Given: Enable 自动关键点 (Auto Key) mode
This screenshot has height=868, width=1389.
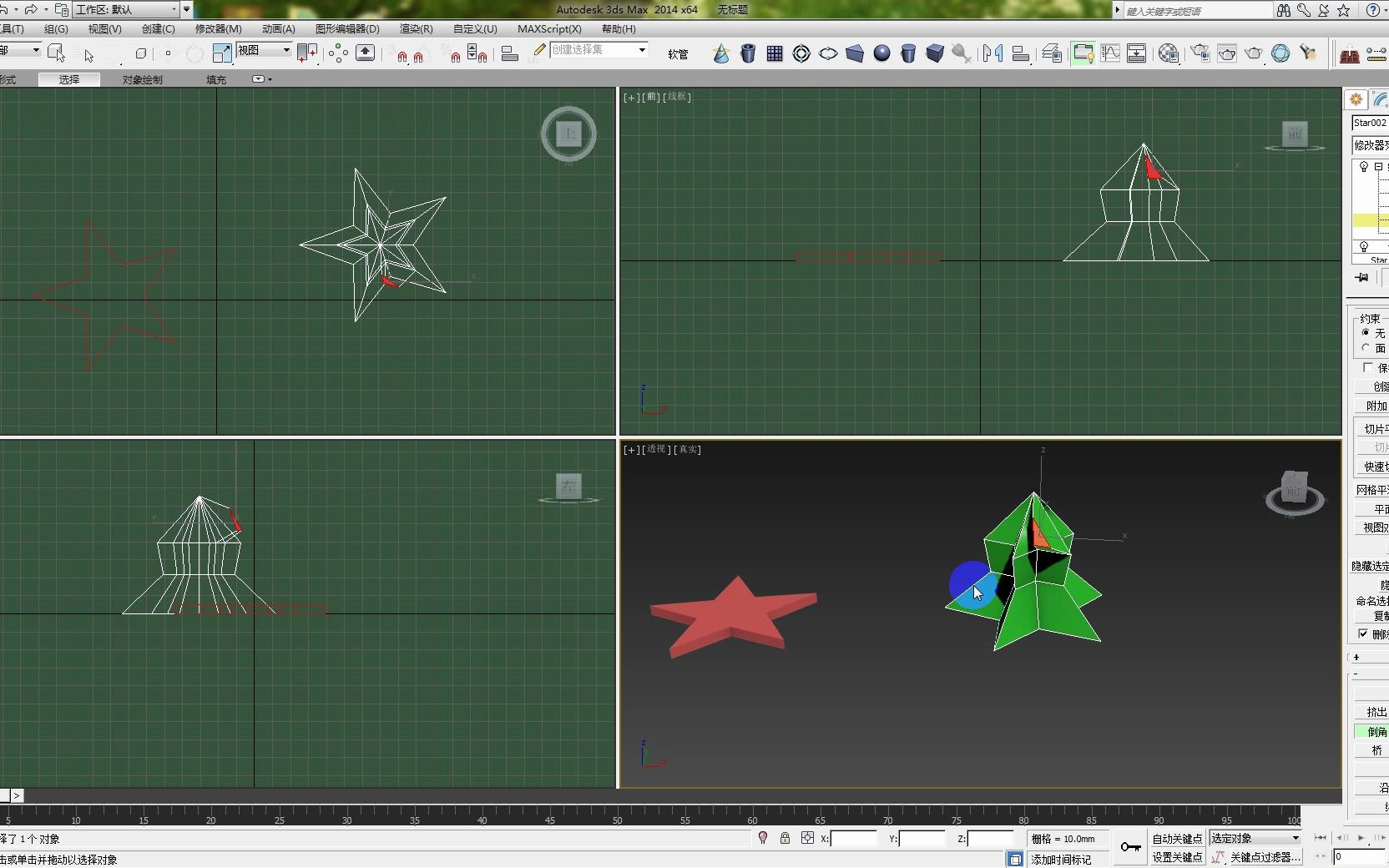Looking at the screenshot, I should (x=1177, y=839).
